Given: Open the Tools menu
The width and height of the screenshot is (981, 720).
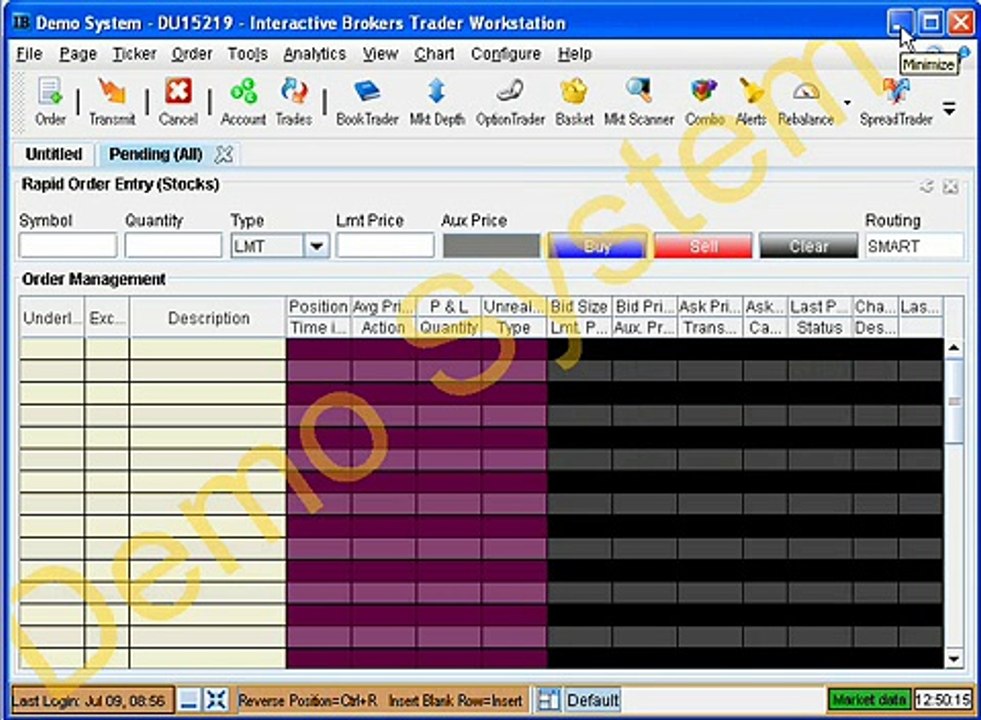Looking at the screenshot, I should click(247, 54).
